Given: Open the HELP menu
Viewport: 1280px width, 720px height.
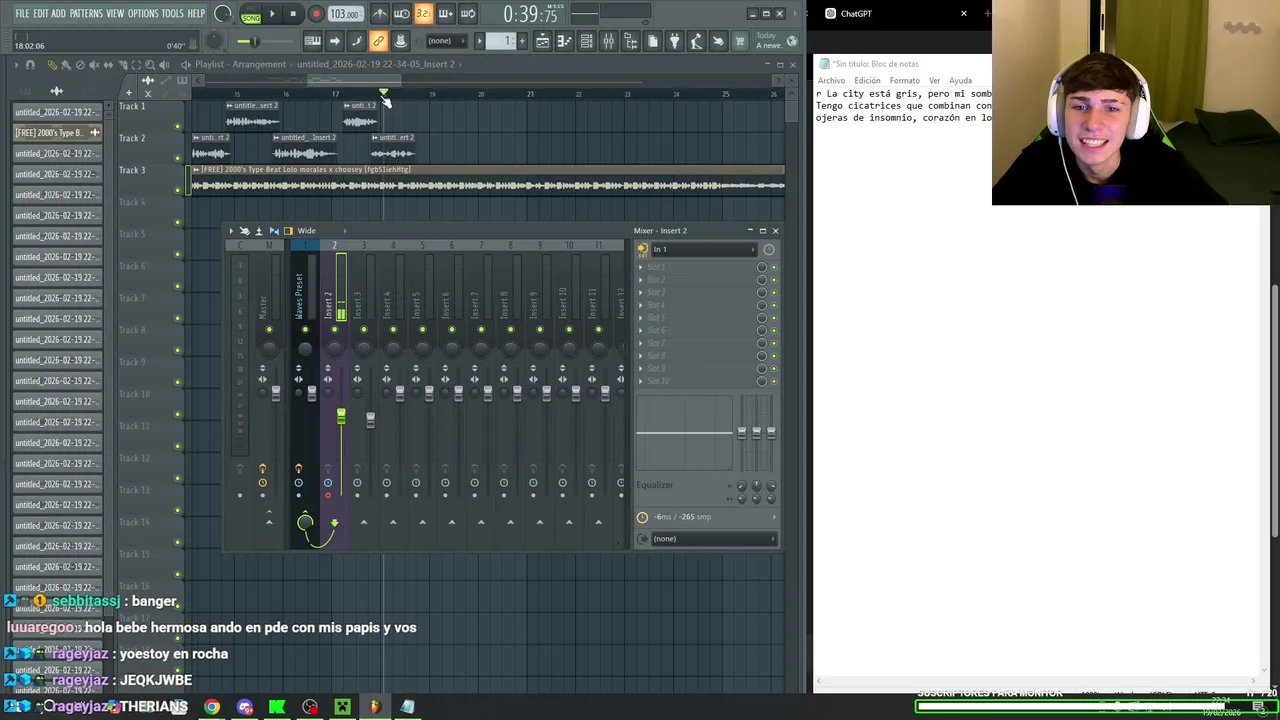Looking at the screenshot, I should pyautogui.click(x=196, y=14).
